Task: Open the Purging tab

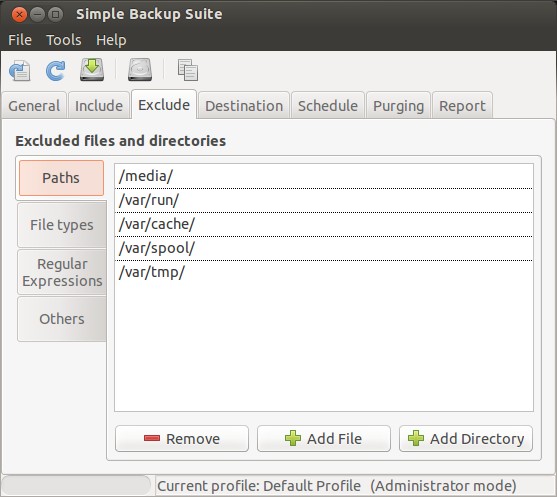Action: [x=399, y=106]
